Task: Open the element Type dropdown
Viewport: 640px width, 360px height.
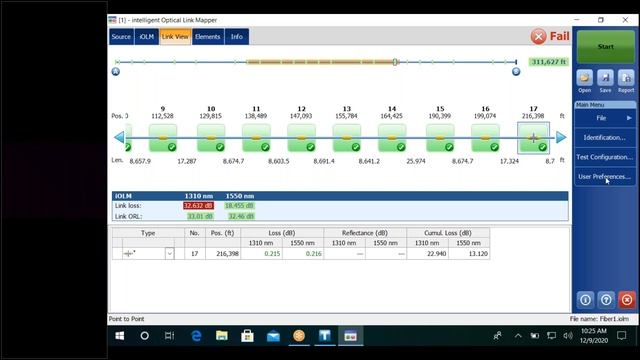Action: (x=169, y=254)
